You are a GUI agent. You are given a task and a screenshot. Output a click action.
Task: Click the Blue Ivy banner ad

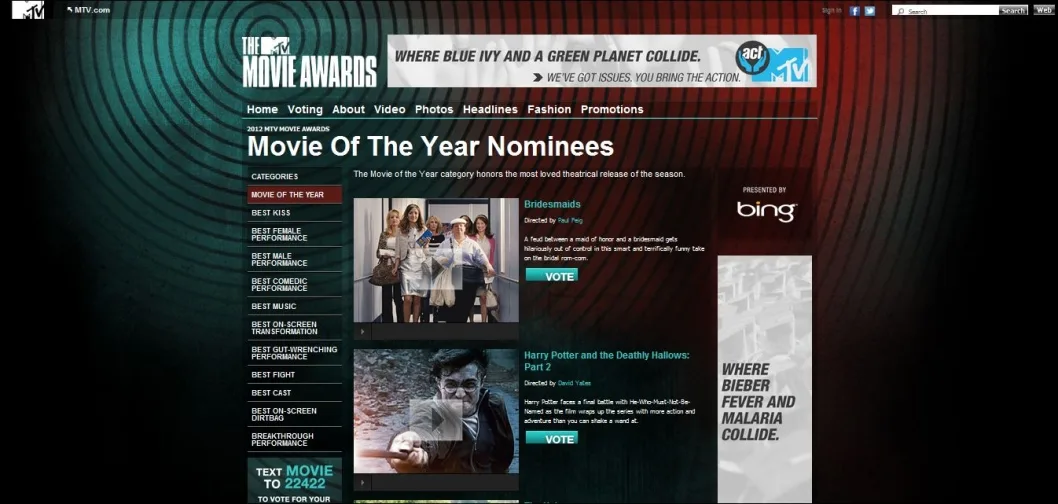coord(602,61)
